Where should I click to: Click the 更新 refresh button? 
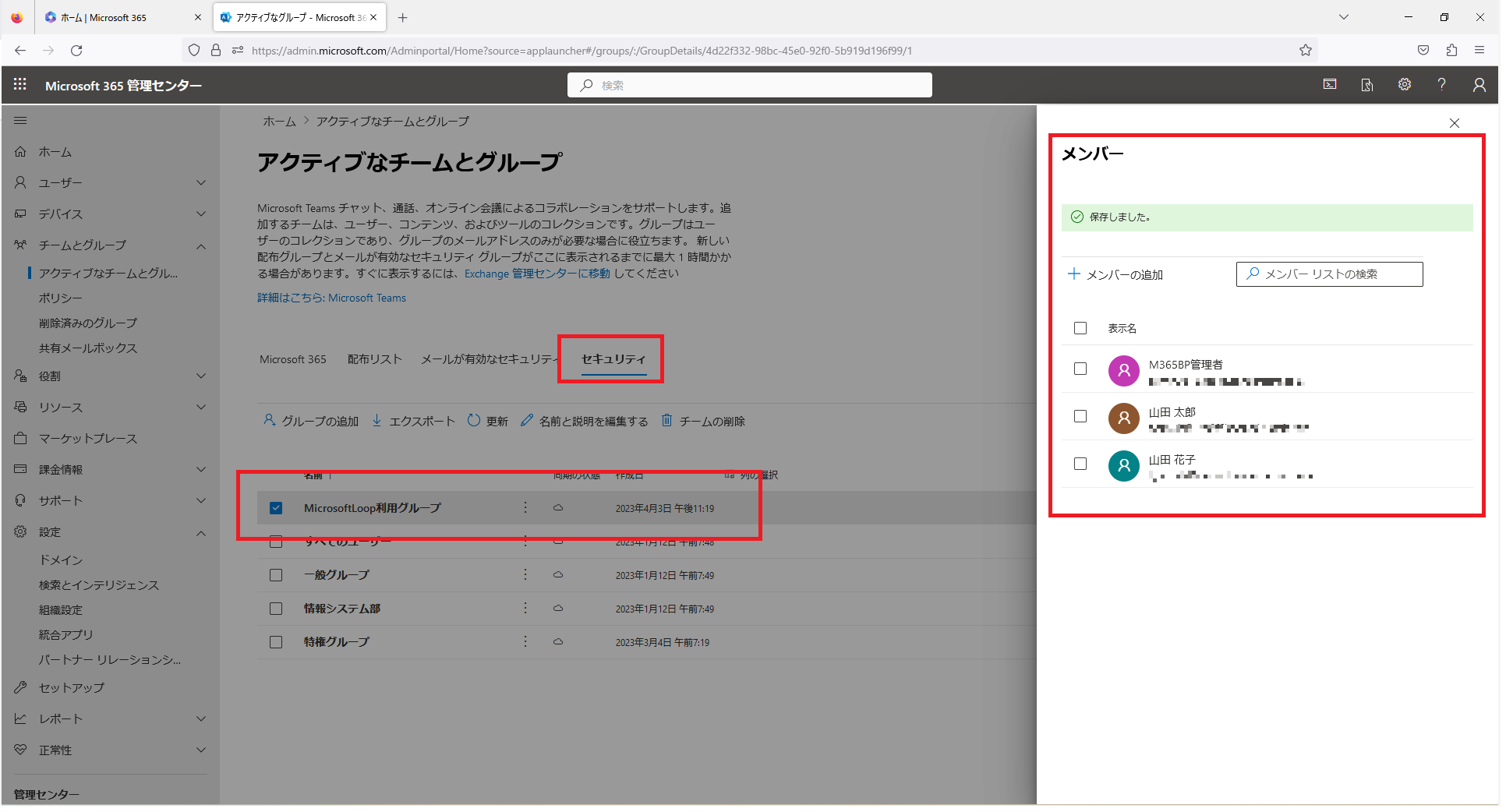point(488,421)
